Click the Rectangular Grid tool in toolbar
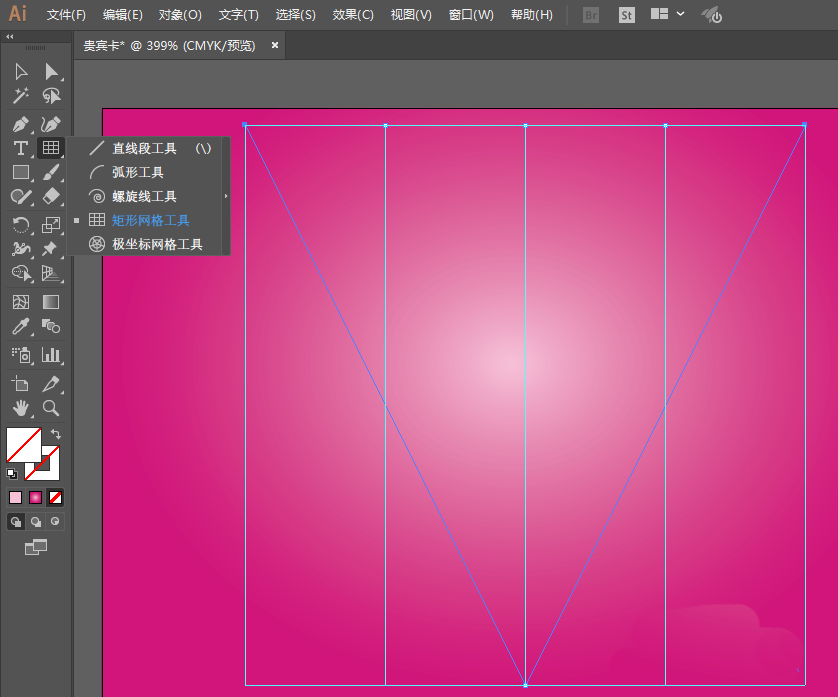Viewport: 838px width, 697px height. [x=51, y=148]
